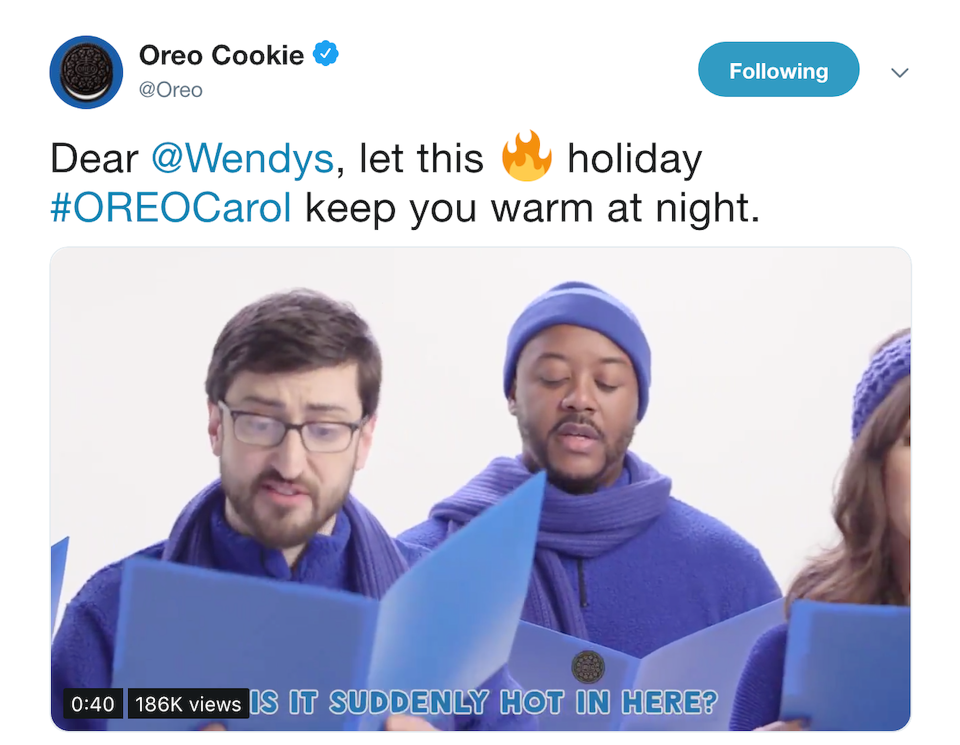Open the #OREOCarol hashtag
Viewport: 960px width, 745px height.
point(171,208)
